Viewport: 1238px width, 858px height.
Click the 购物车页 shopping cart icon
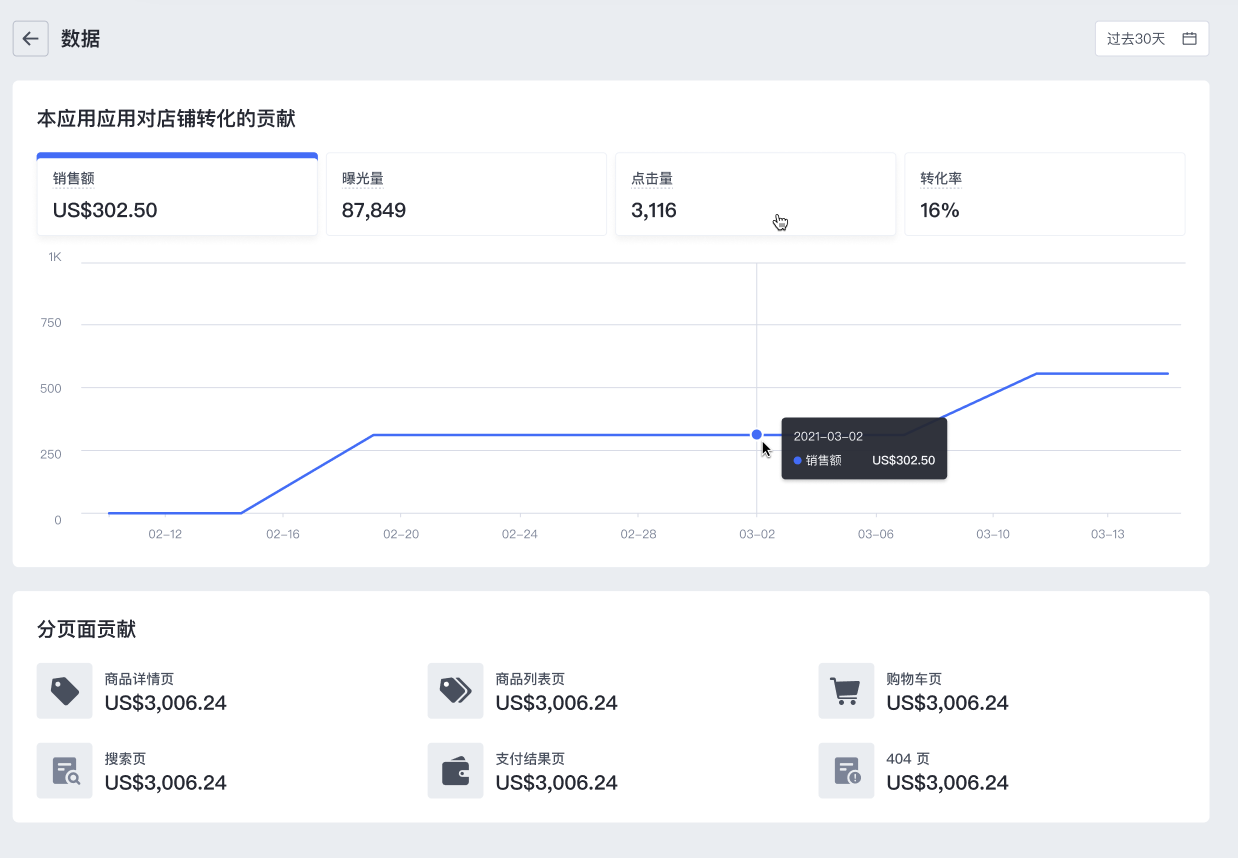(x=846, y=691)
